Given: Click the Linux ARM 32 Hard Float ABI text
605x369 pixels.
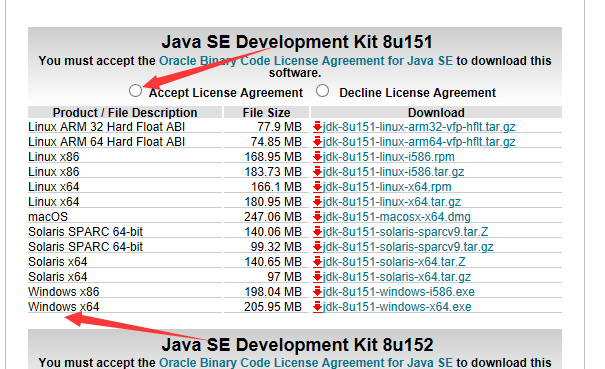Looking at the screenshot, I should 106,127.
